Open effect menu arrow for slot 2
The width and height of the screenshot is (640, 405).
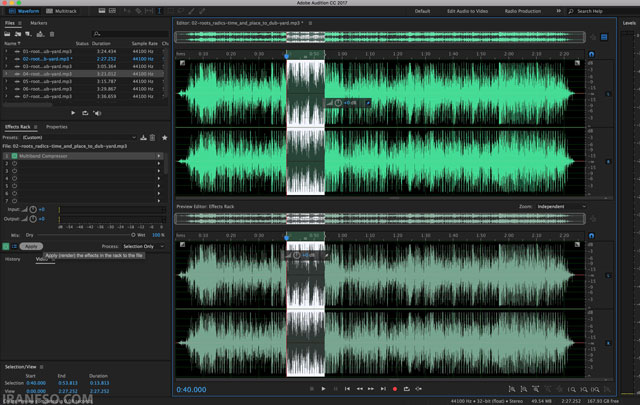pos(159,163)
